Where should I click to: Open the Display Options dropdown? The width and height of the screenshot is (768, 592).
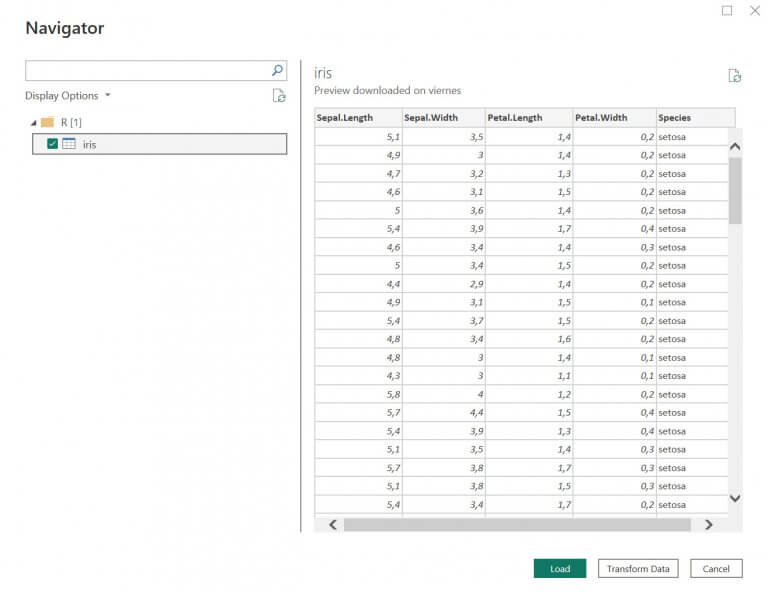68,96
